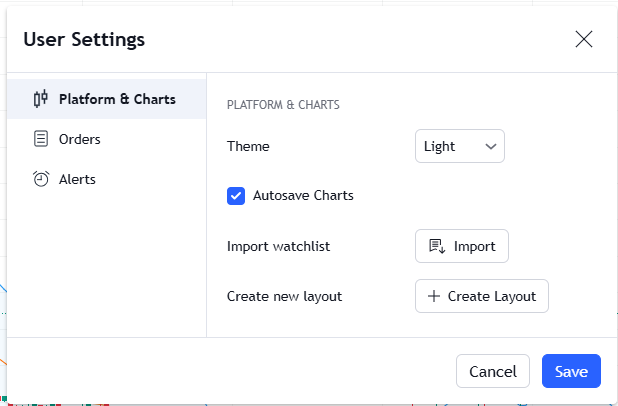Click the import icon inside the Import button
Image resolution: width=618 pixels, height=406 pixels.
point(437,246)
